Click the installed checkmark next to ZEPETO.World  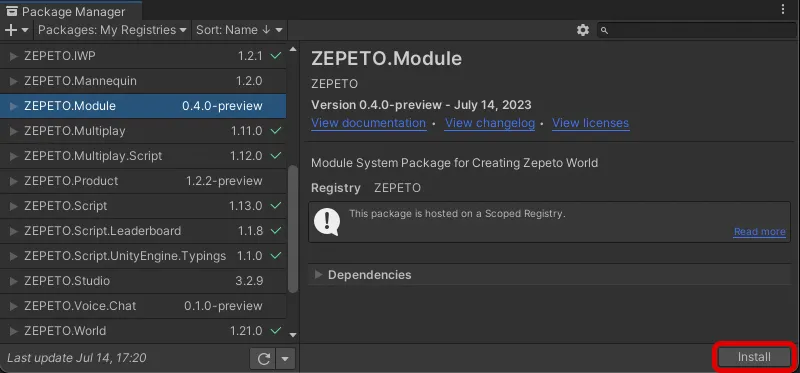click(276, 331)
